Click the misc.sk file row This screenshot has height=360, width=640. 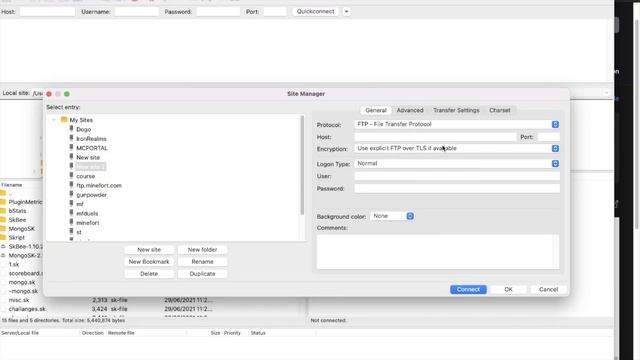click(106, 300)
